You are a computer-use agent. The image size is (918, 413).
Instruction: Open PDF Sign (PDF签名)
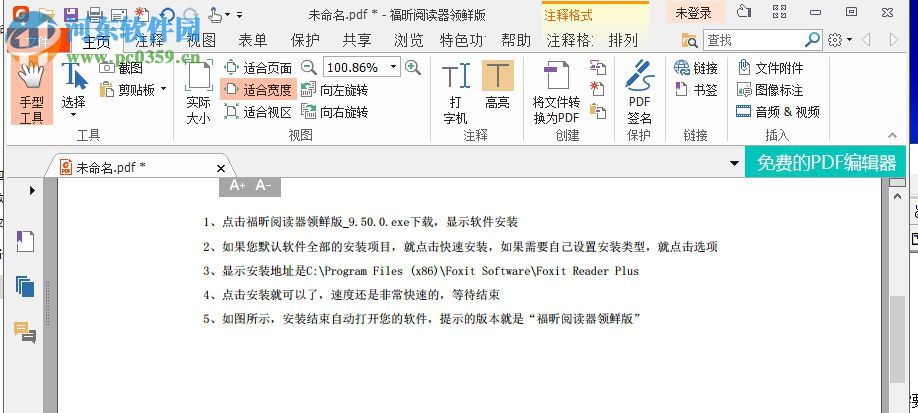coord(639,93)
